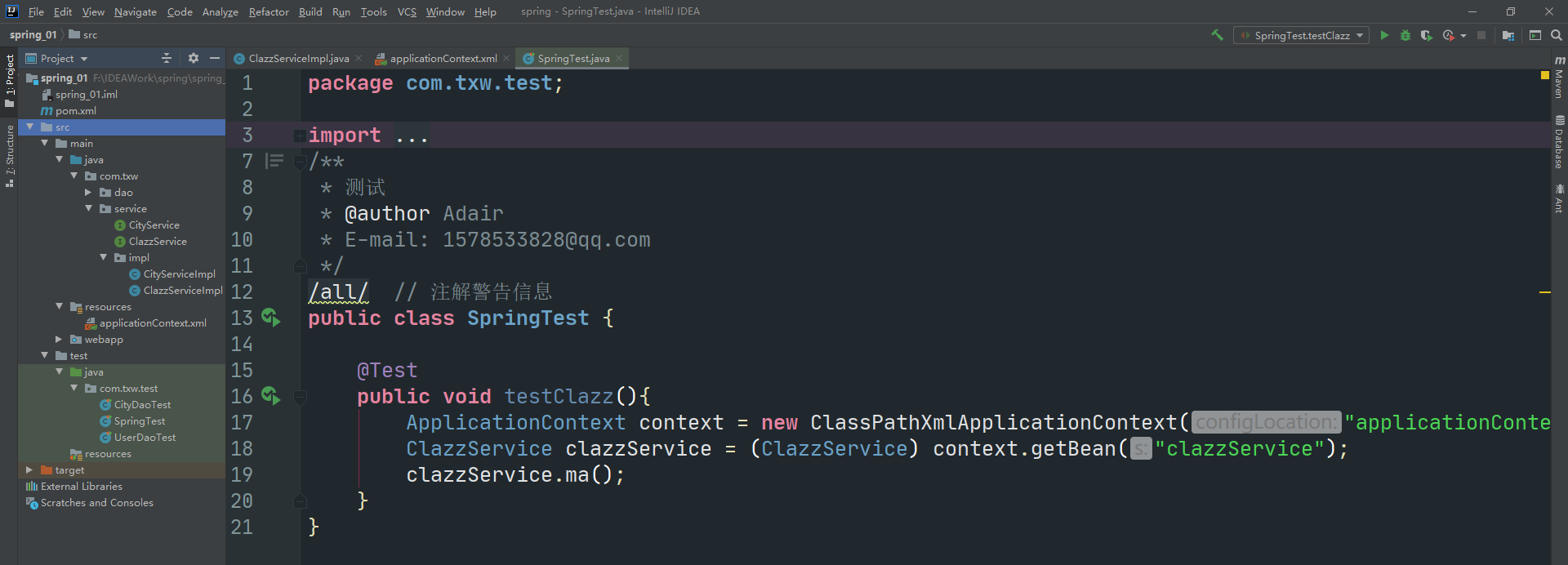Click the run test gutter icon at line 16
Viewport: 1568px width, 565px height.
271,396
